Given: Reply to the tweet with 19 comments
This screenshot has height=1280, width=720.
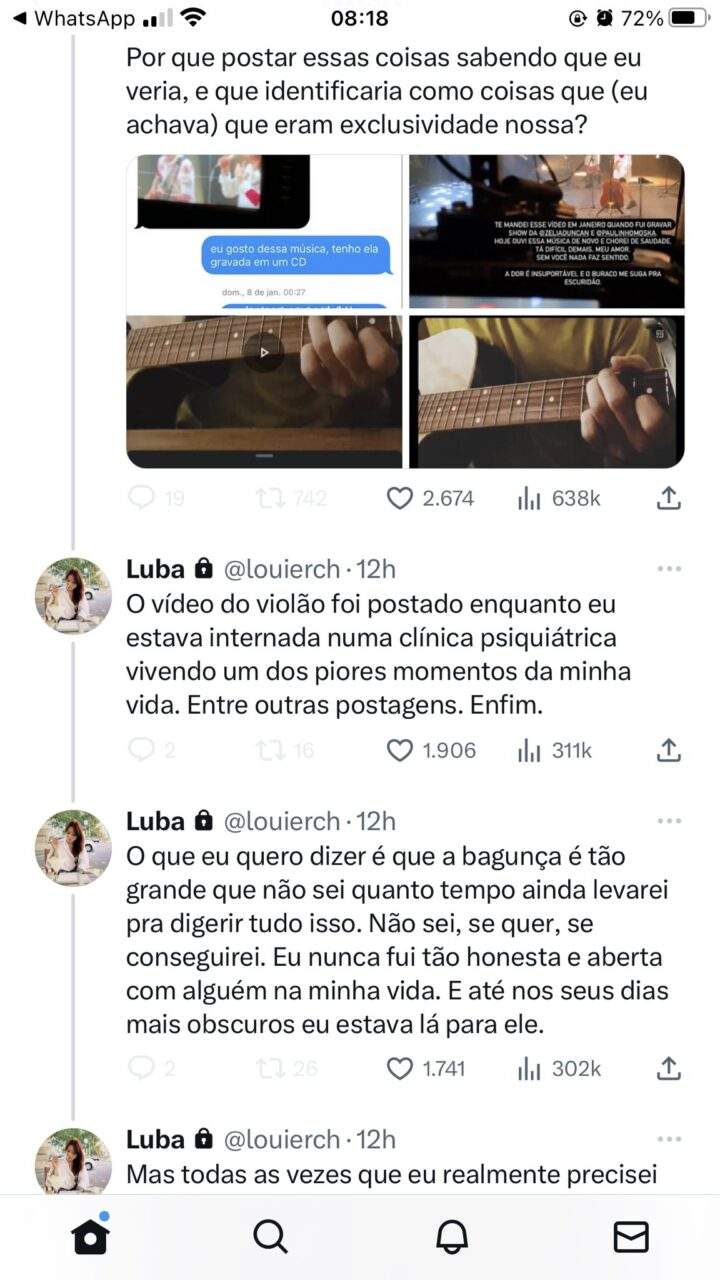Looking at the screenshot, I should (x=143, y=498).
